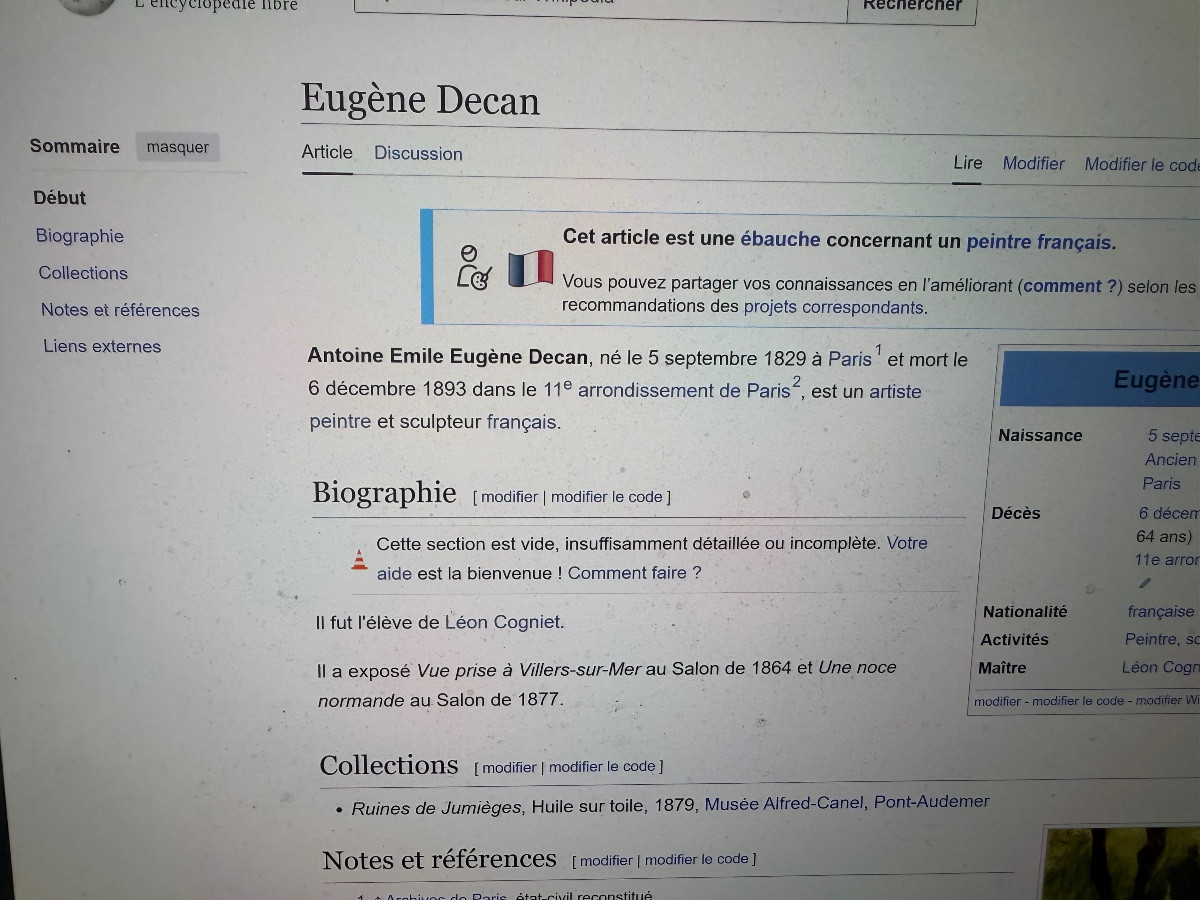Click modifier le code at the infobox footer
Viewport: 1200px width, 900px height.
[1079, 701]
